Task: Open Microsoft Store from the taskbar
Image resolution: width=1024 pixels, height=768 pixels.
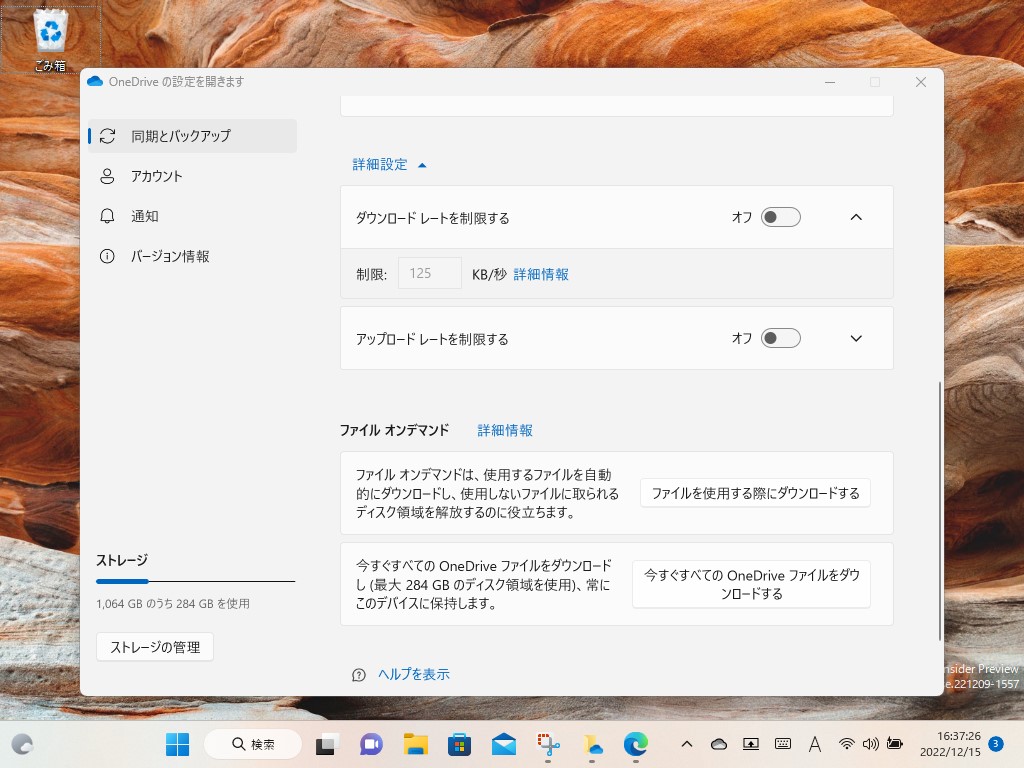Action: tap(458, 744)
